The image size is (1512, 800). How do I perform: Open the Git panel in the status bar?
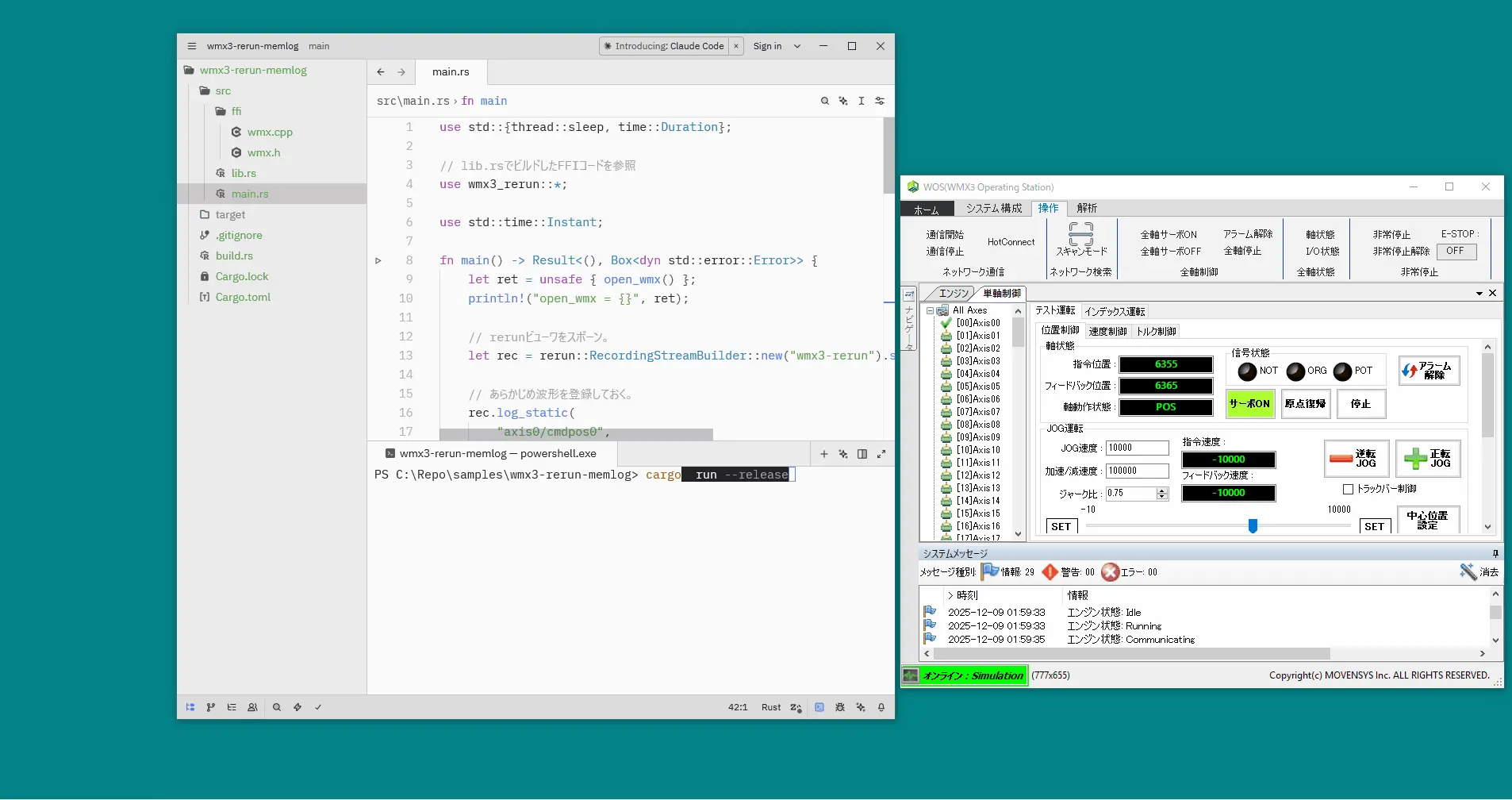point(210,707)
